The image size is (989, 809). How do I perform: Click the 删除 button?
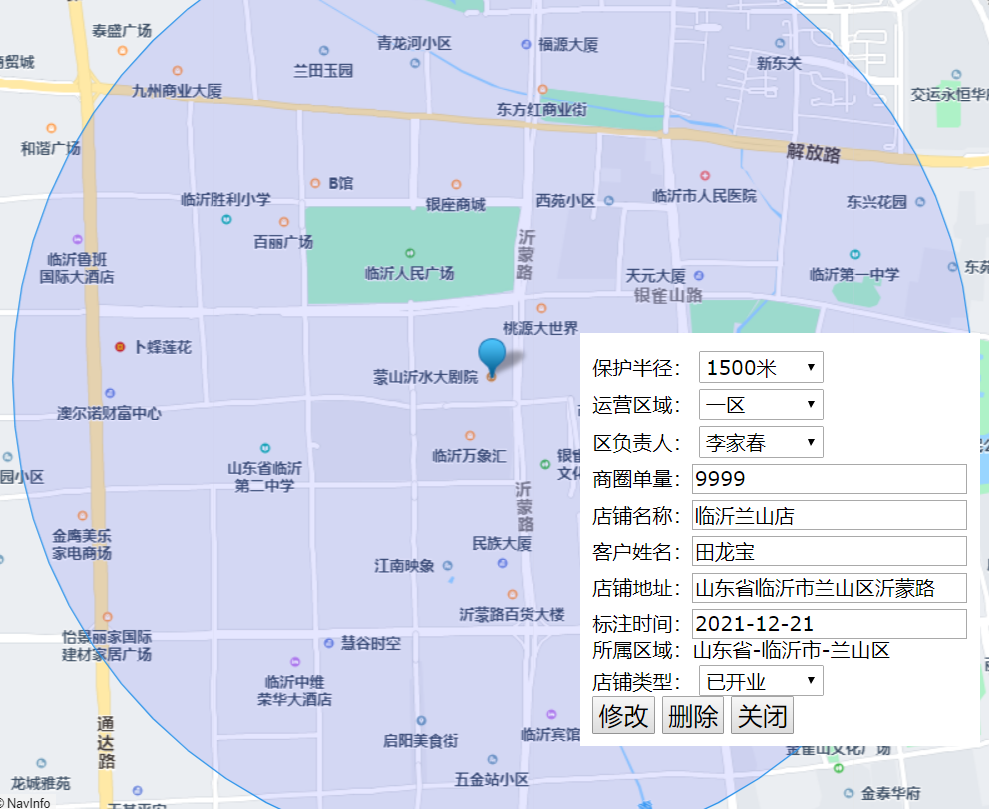[x=693, y=716]
